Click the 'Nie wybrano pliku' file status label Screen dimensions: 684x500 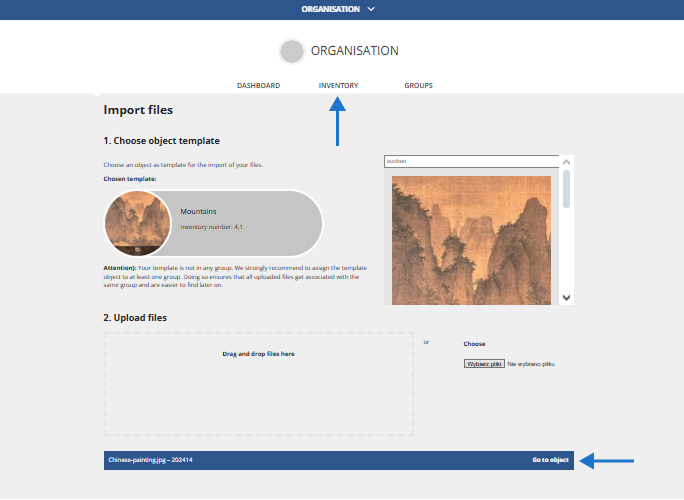tap(530, 364)
